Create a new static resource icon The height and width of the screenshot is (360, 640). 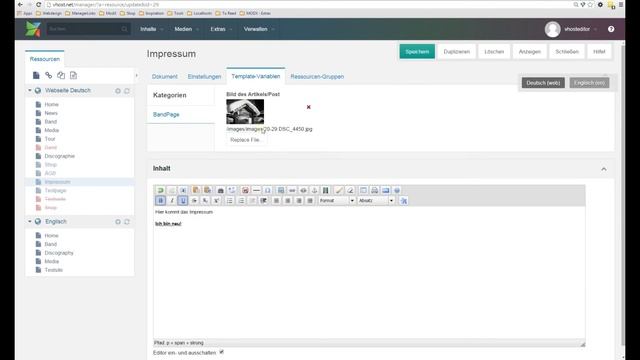tap(73, 75)
